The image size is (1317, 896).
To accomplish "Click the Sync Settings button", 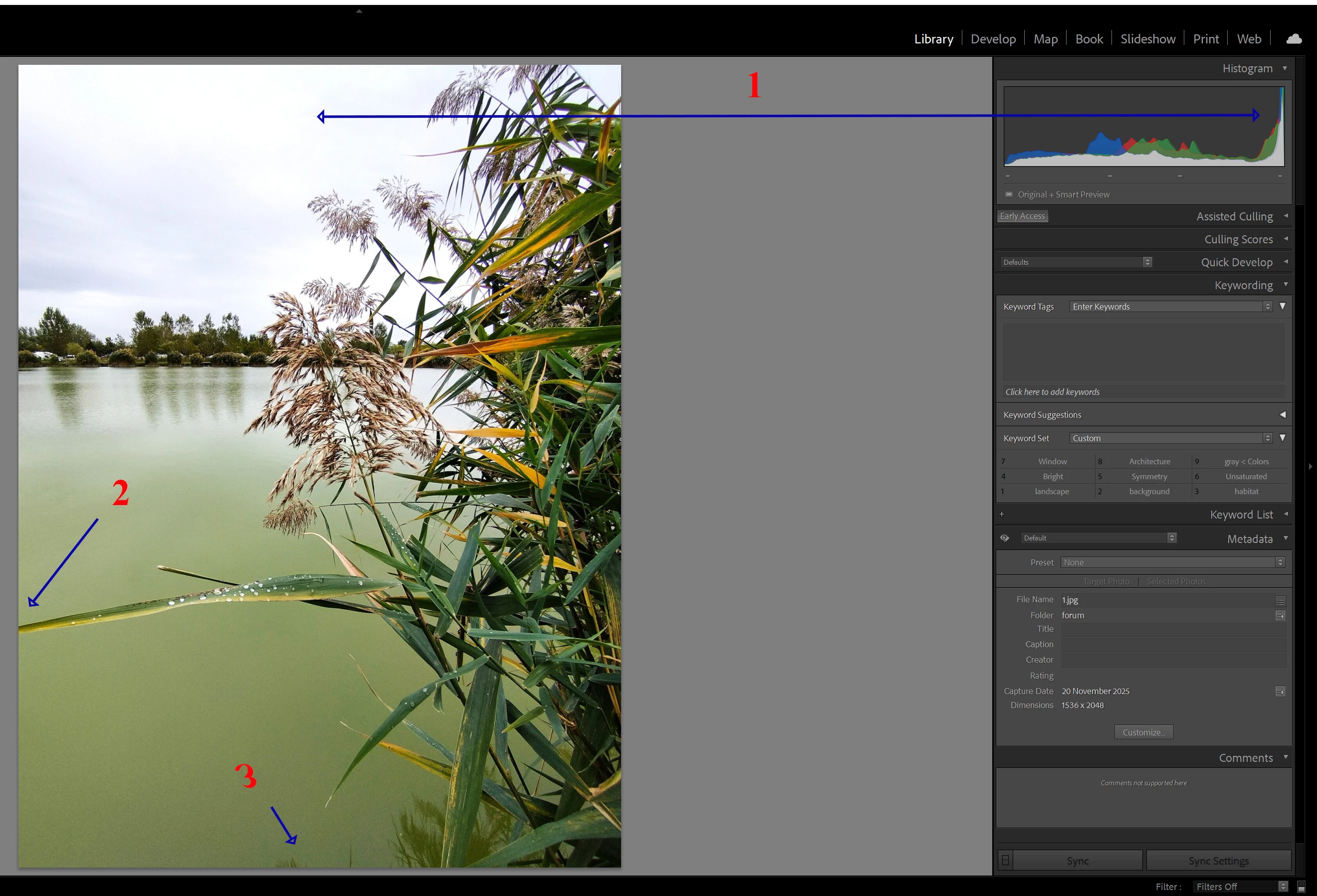I will coord(1218,860).
